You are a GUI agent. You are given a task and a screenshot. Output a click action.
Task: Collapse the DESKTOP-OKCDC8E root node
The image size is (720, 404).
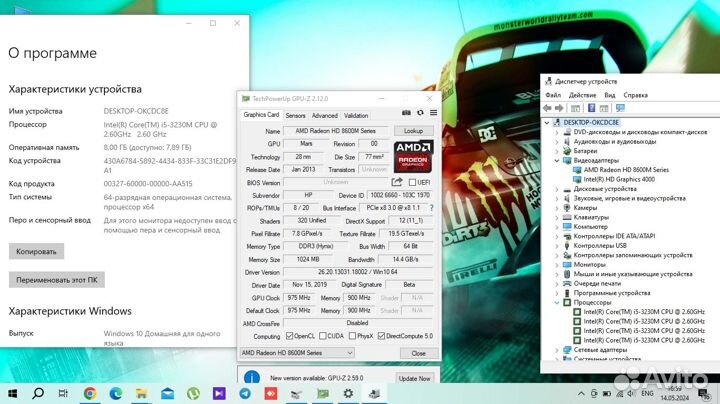pyautogui.click(x=546, y=123)
